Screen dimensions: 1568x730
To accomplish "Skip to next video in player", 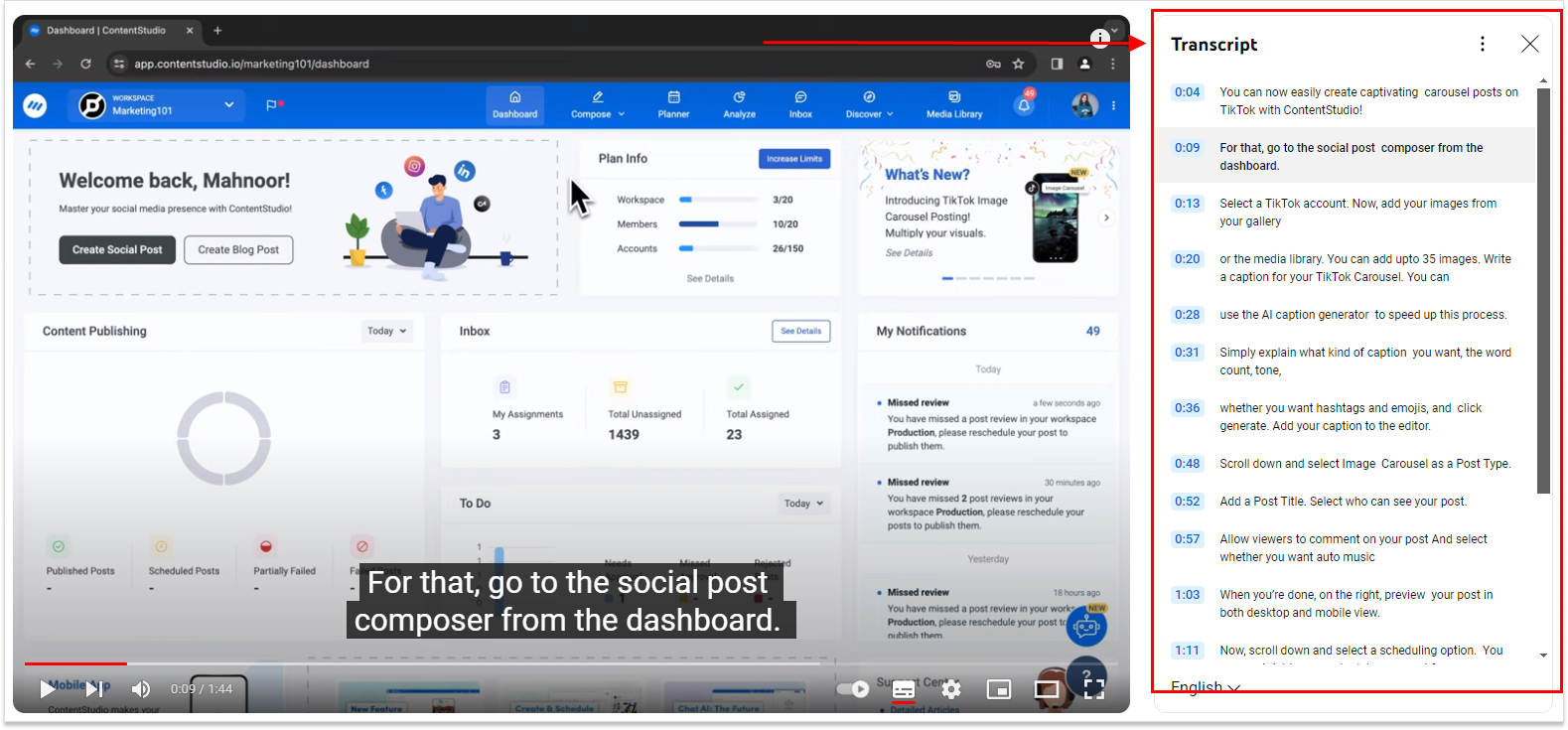I will 94,688.
